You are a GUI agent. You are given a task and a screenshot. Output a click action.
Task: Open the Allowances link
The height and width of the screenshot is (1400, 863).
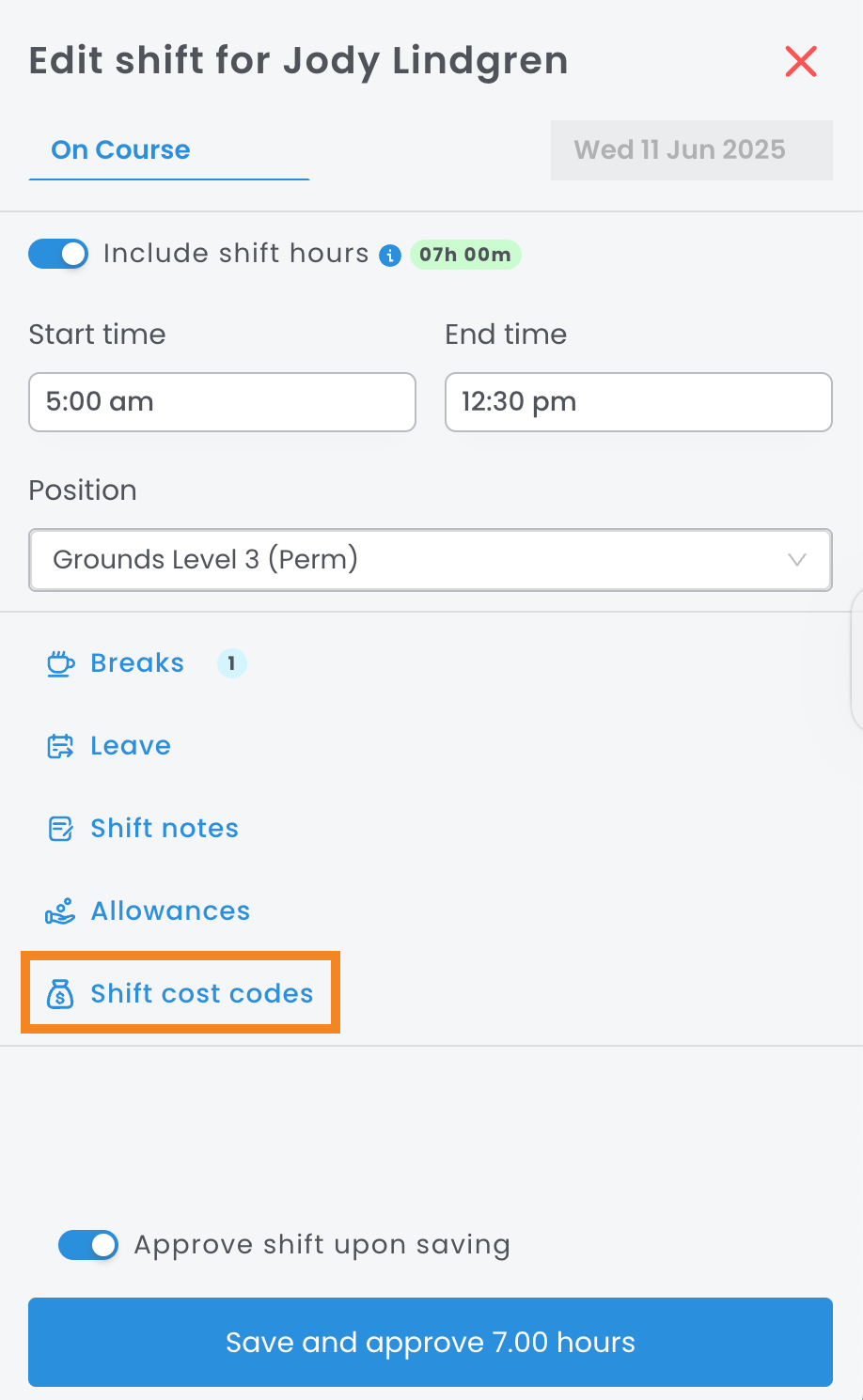(170, 911)
